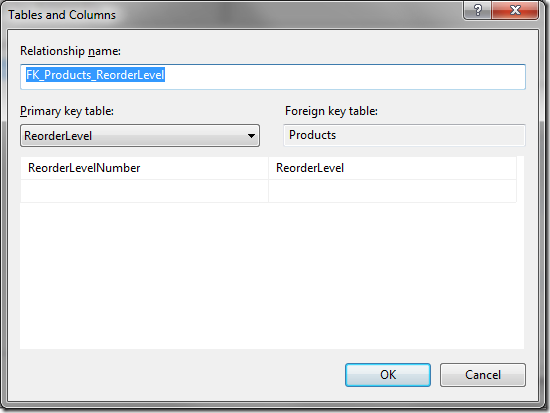The height and width of the screenshot is (413, 550).
Task: Dismiss with the Cancel button
Action: pos(483,375)
